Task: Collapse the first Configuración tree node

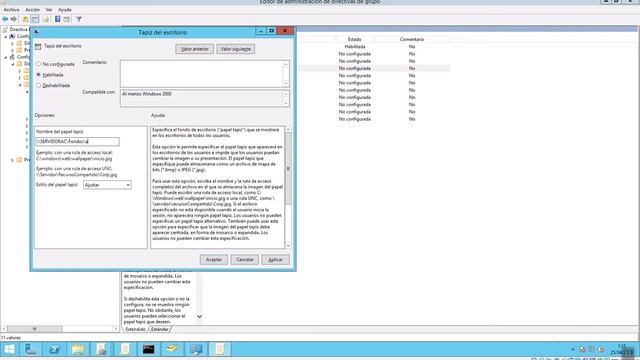Action: pyautogui.click(x=6, y=36)
